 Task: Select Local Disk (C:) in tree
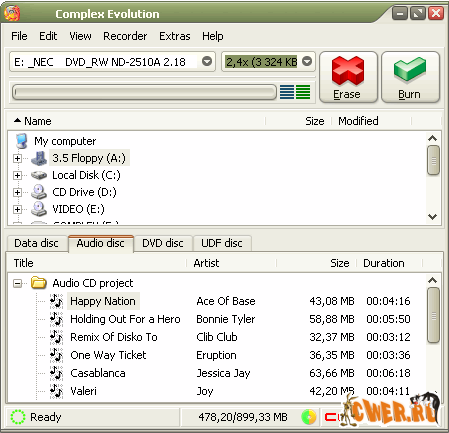tap(86, 175)
